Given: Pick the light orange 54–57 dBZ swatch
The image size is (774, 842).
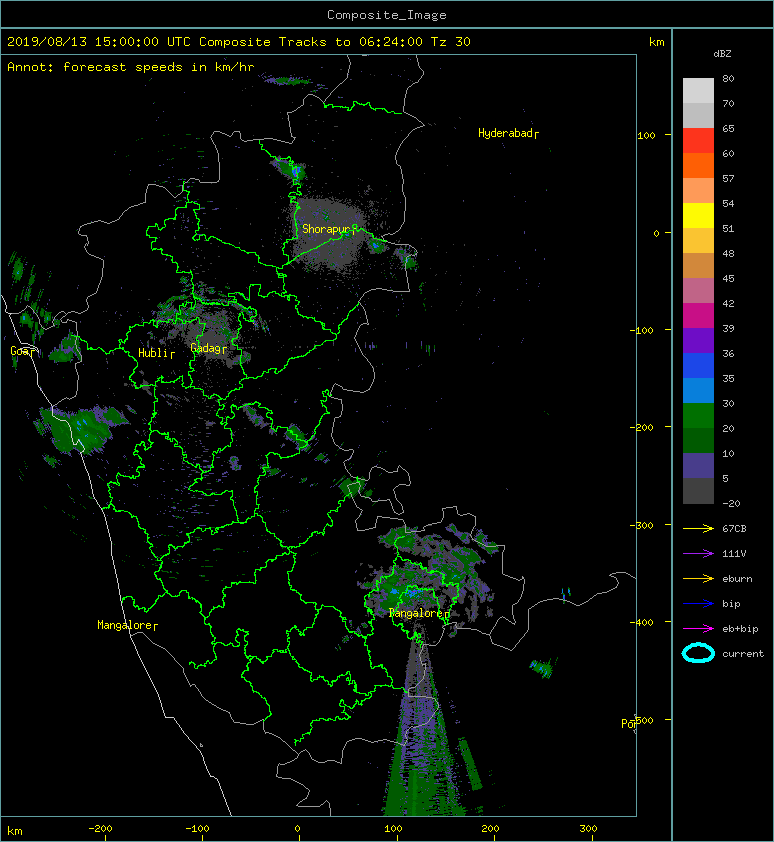Looking at the screenshot, I should 698,191.
